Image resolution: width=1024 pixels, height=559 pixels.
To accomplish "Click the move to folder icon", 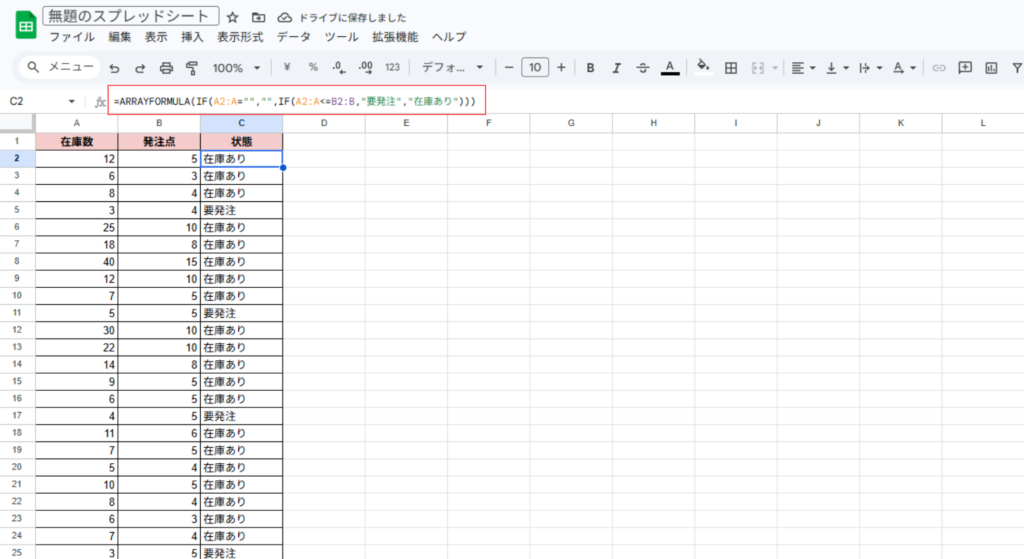I will pyautogui.click(x=258, y=17).
